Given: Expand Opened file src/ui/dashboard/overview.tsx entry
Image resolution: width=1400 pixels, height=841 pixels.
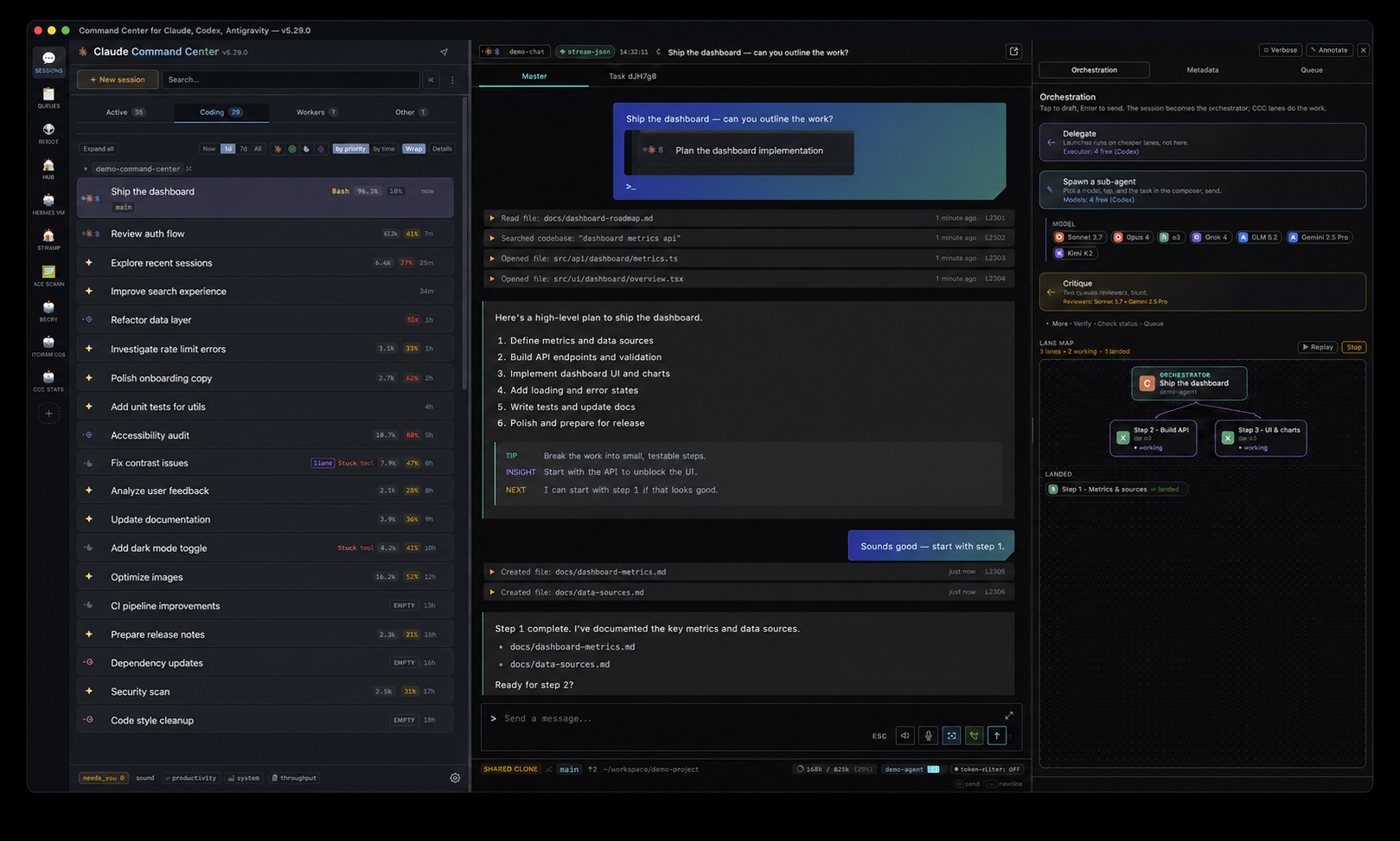Looking at the screenshot, I should tap(750, 279).
